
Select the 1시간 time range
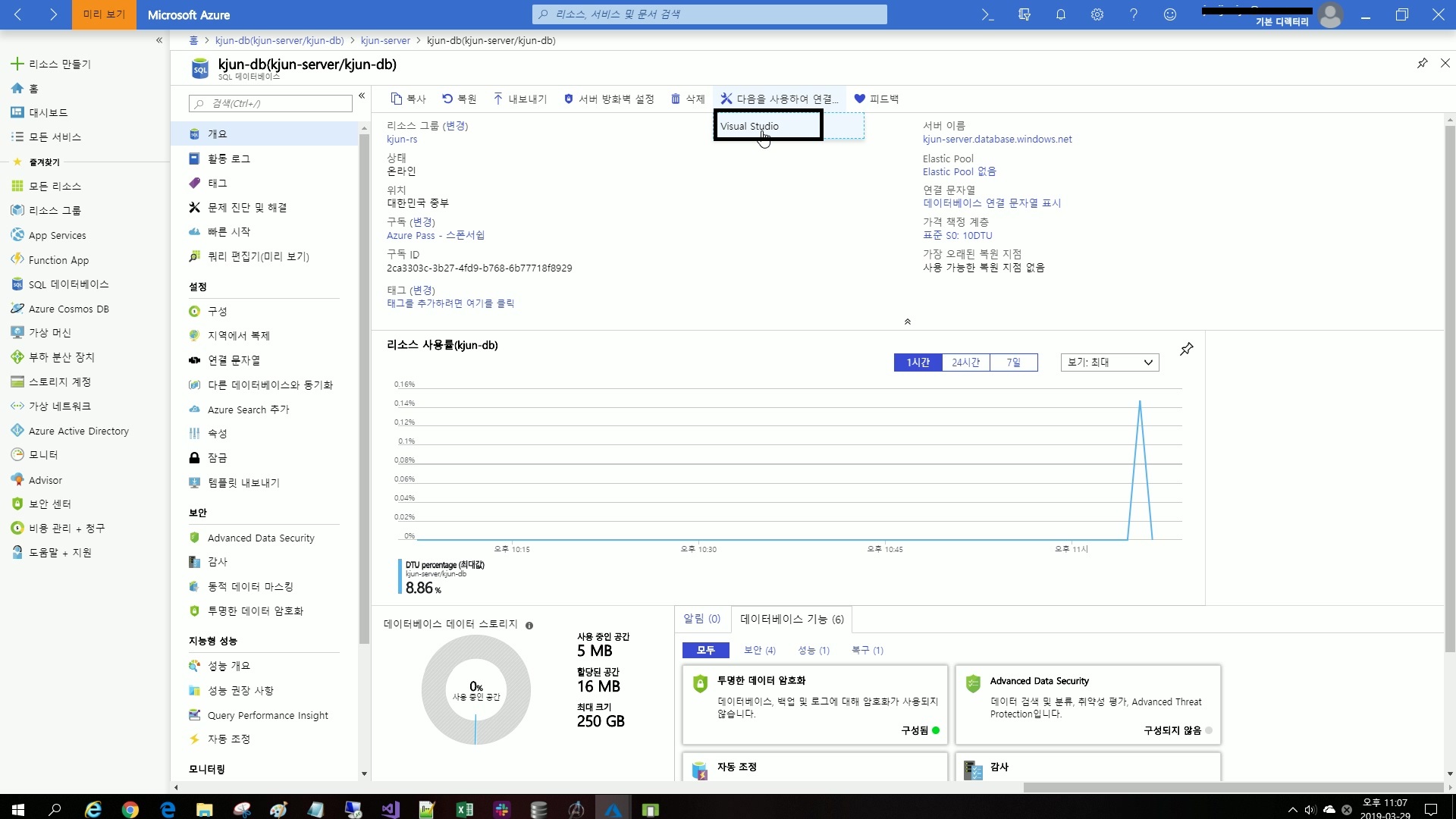[x=918, y=362]
